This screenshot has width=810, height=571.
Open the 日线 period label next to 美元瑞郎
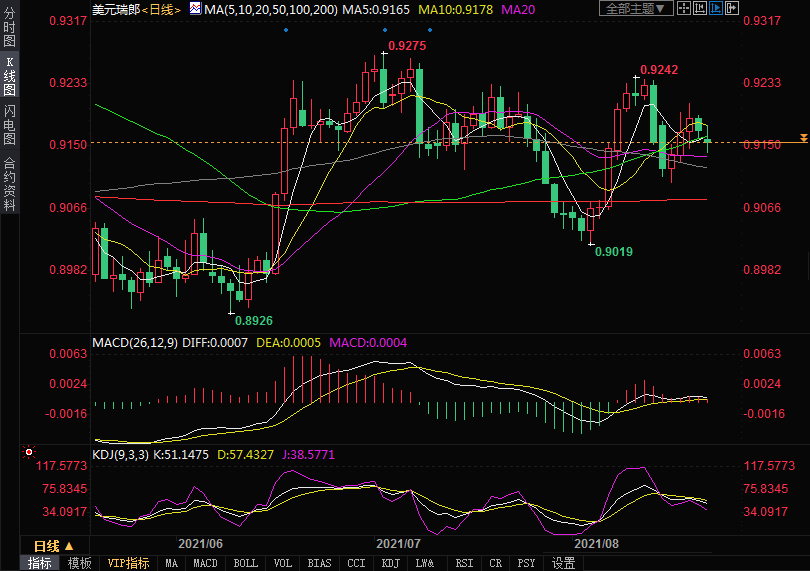160,9
